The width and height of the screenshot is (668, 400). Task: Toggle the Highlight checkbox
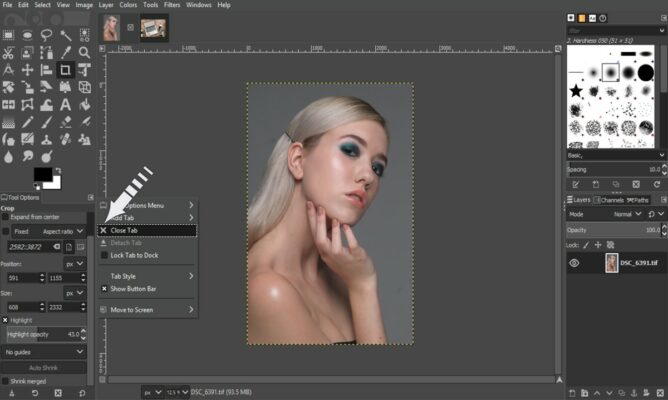pyautogui.click(x=5, y=320)
